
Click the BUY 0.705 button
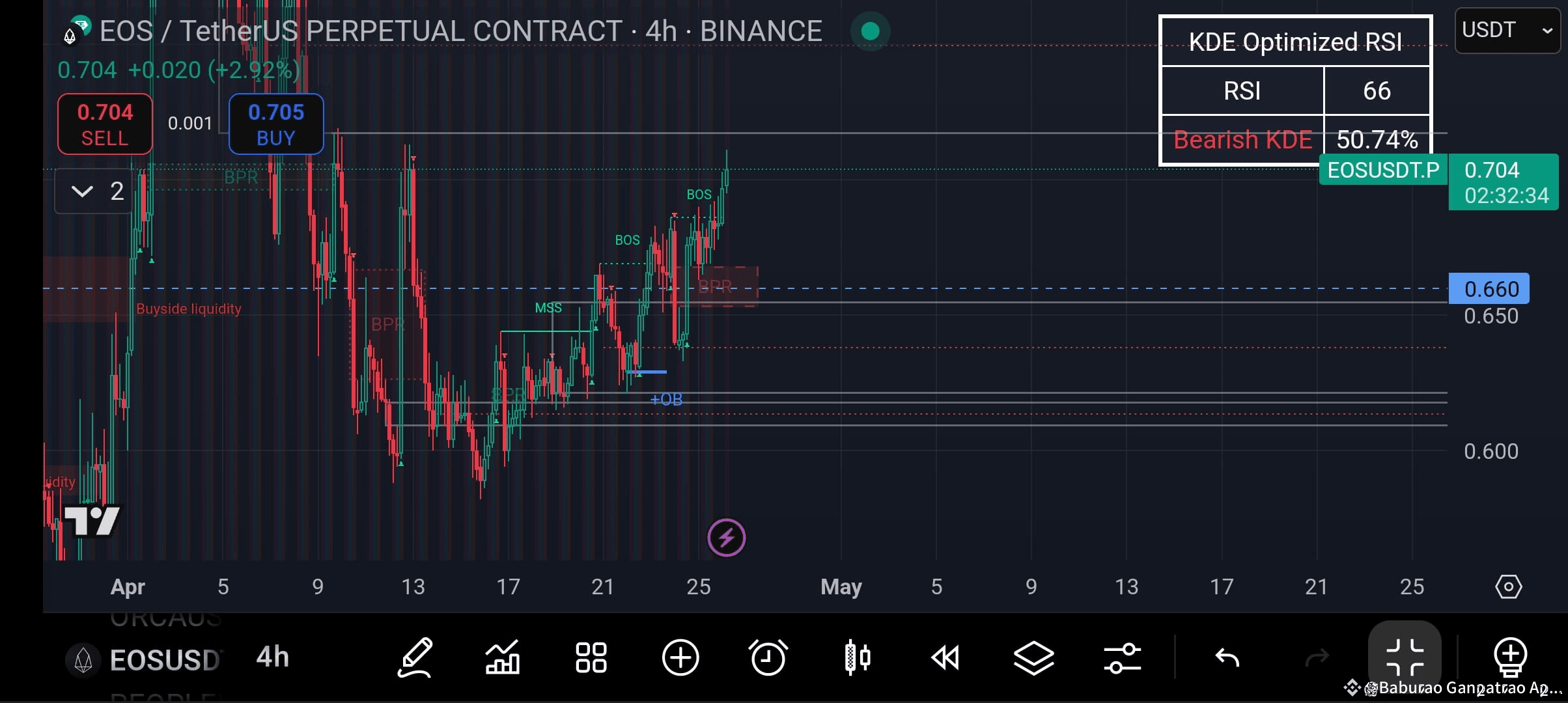(275, 124)
